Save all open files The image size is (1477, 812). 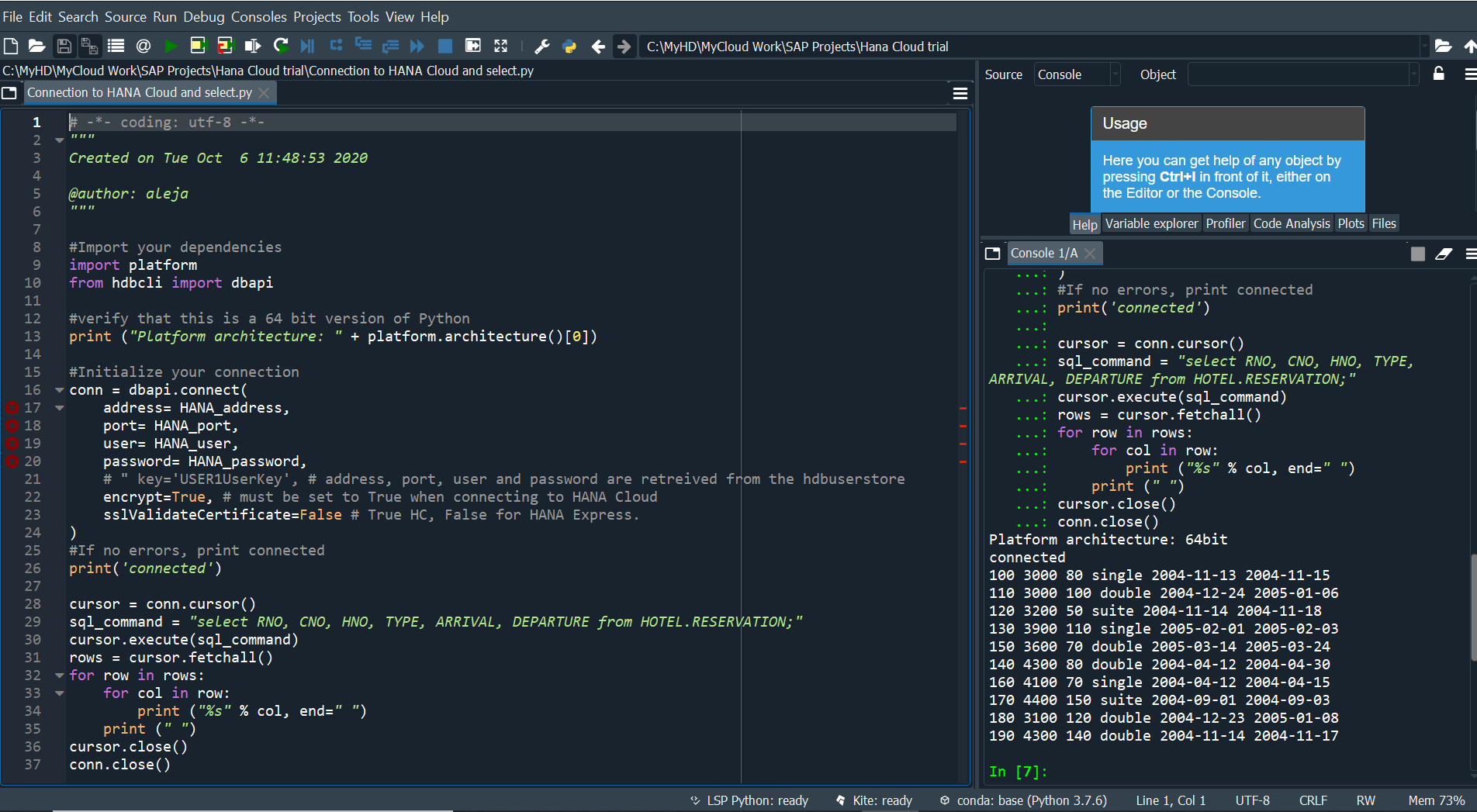pyautogui.click(x=89, y=47)
